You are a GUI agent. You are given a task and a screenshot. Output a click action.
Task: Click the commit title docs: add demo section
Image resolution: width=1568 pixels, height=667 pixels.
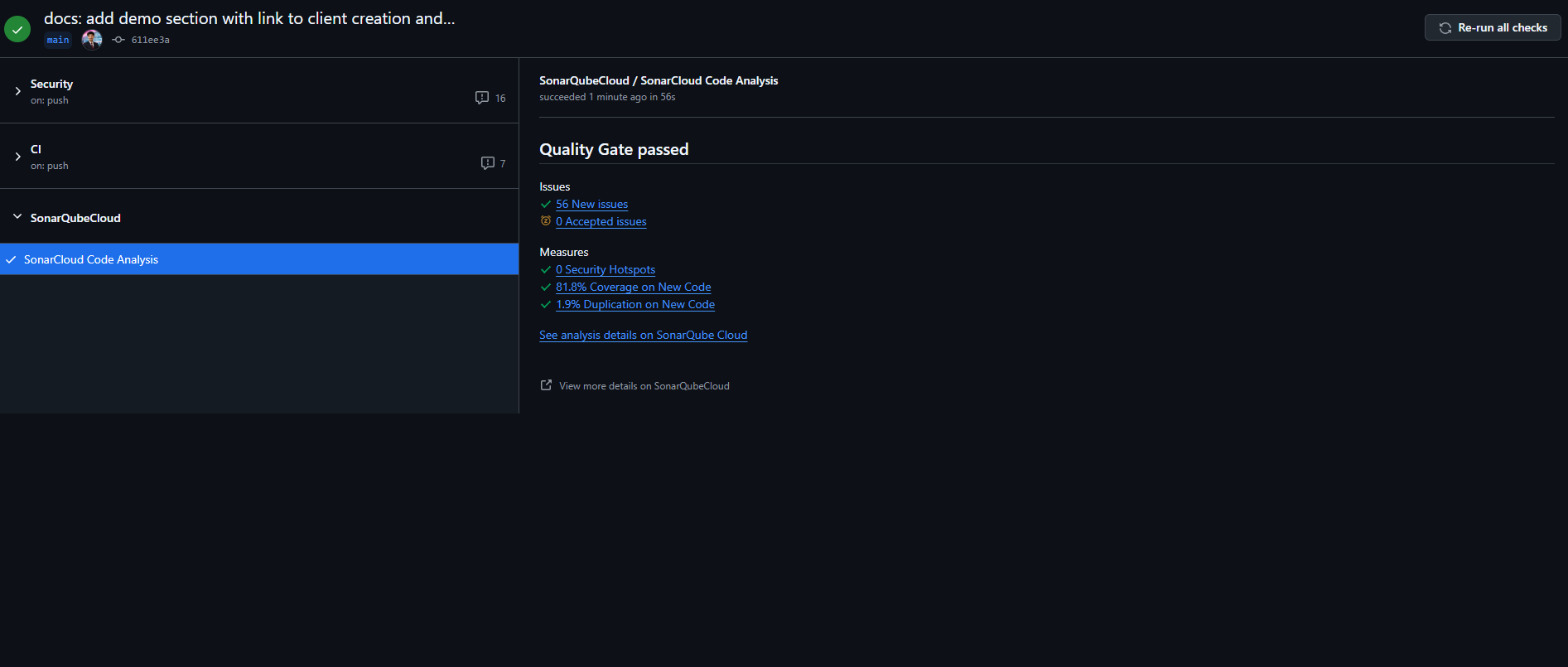pyautogui.click(x=249, y=18)
